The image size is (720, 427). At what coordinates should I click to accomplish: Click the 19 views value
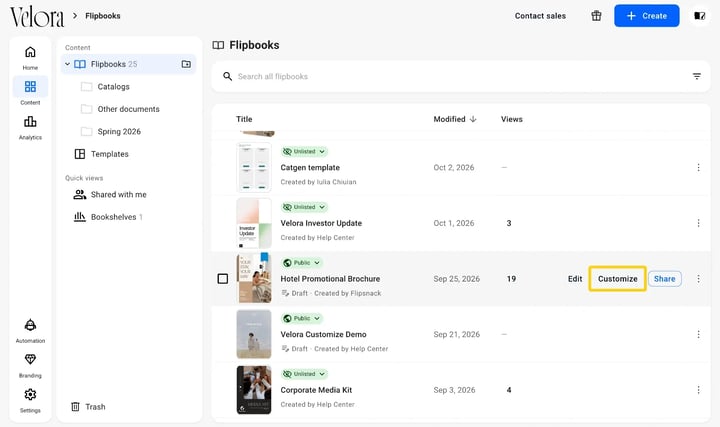point(511,279)
